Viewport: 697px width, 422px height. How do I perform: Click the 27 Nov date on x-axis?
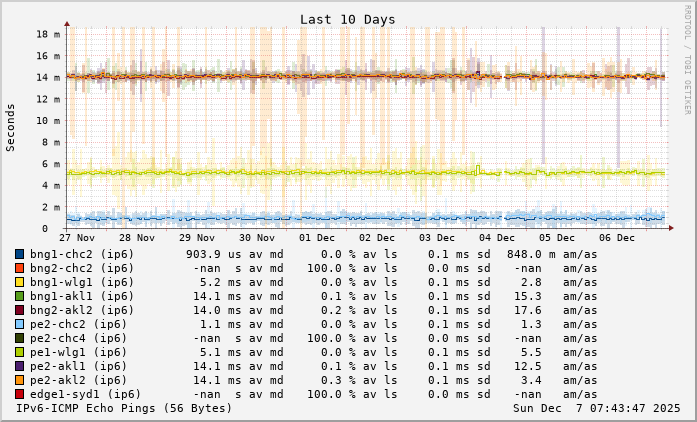click(77, 238)
